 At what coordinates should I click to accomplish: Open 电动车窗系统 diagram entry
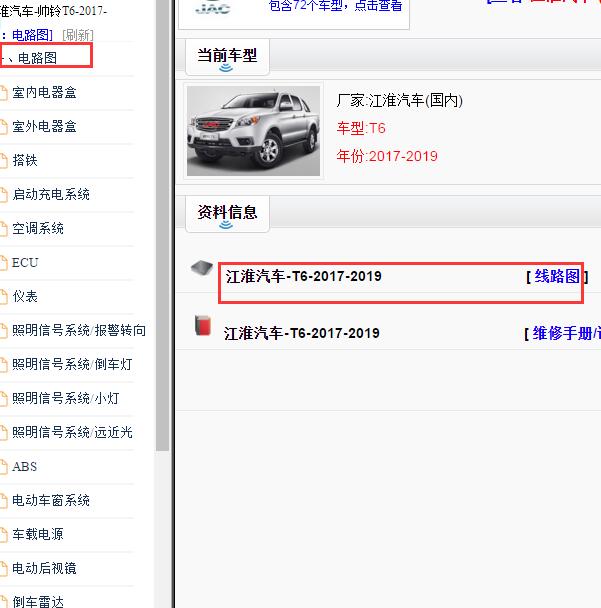(x=51, y=501)
